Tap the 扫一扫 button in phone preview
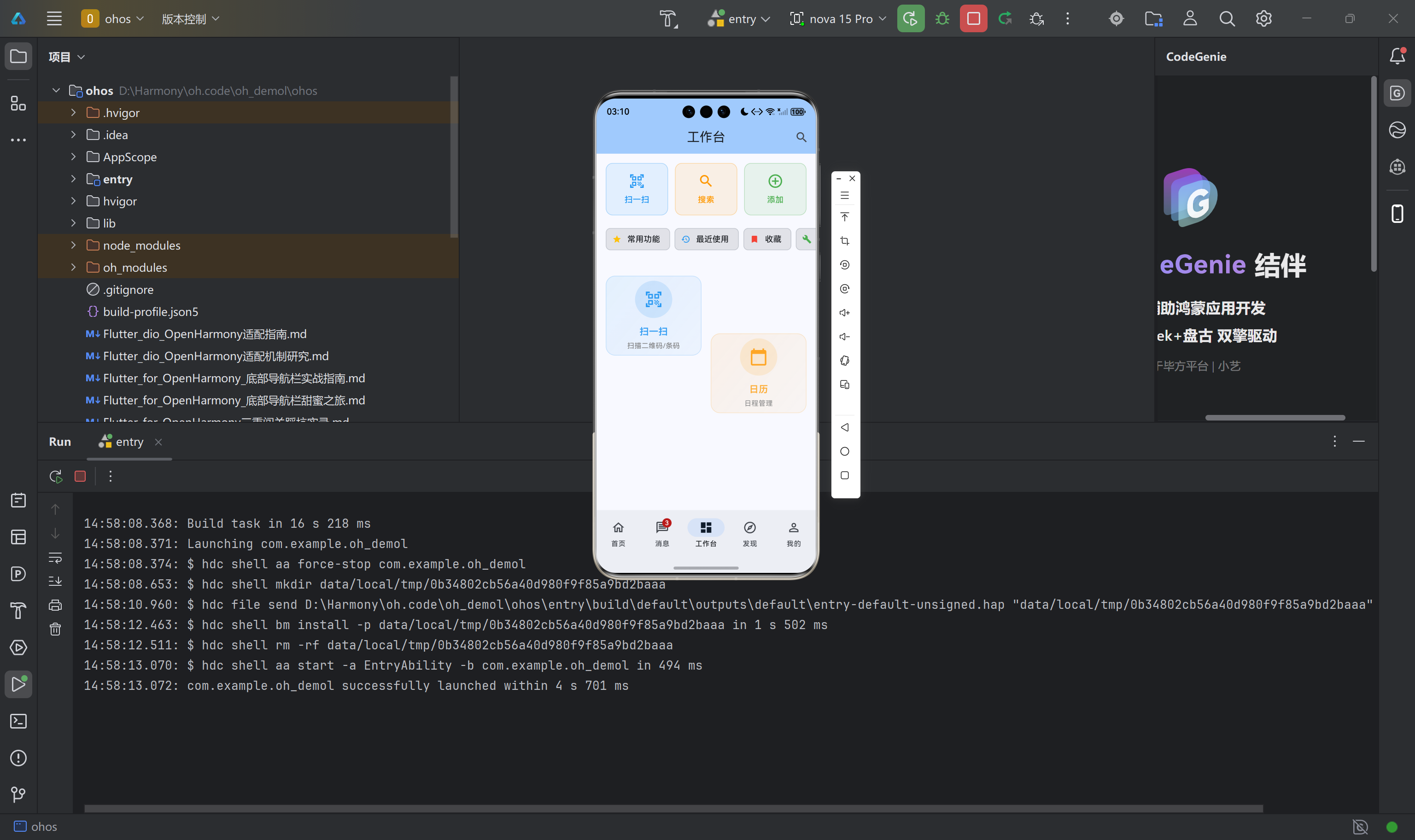The image size is (1415, 840). click(636, 189)
